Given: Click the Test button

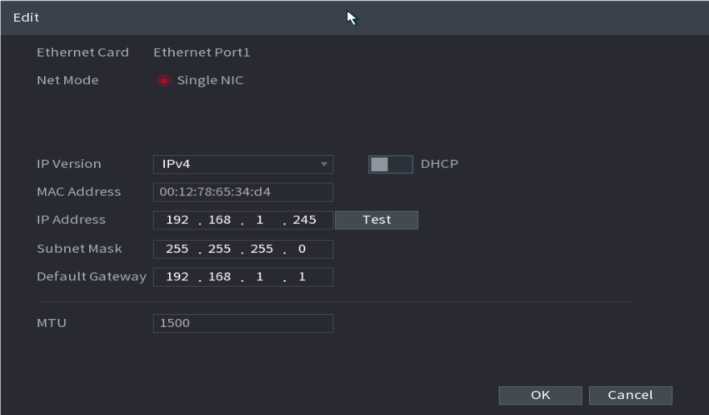Looking at the screenshot, I should pos(376,220).
